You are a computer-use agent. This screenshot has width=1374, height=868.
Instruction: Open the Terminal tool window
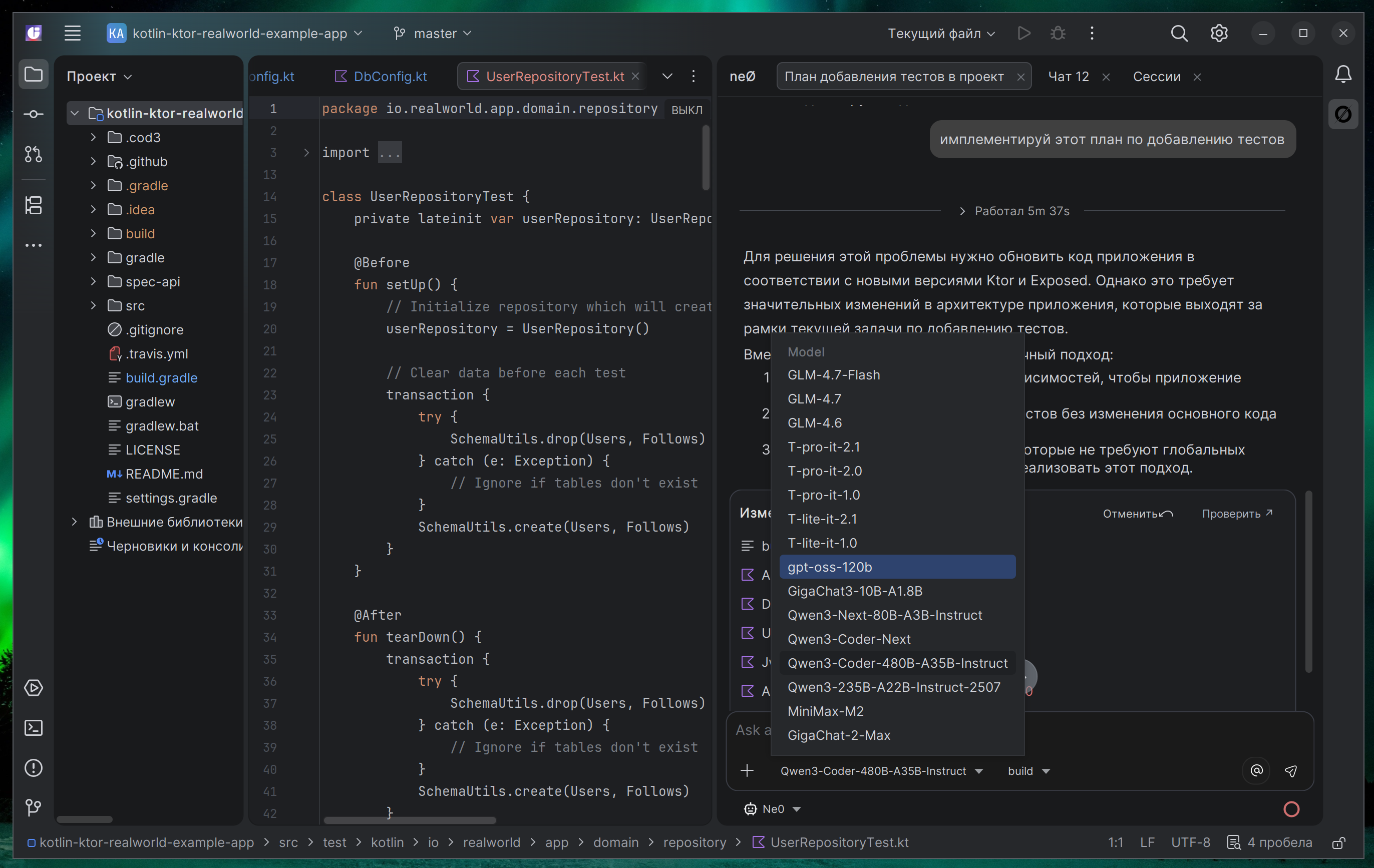pos(33,728)
